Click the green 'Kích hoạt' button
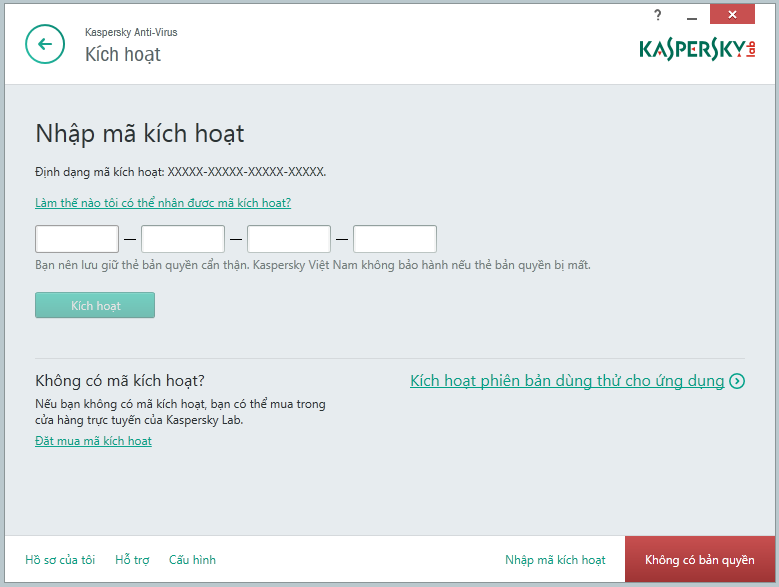 tap(95, 305)
